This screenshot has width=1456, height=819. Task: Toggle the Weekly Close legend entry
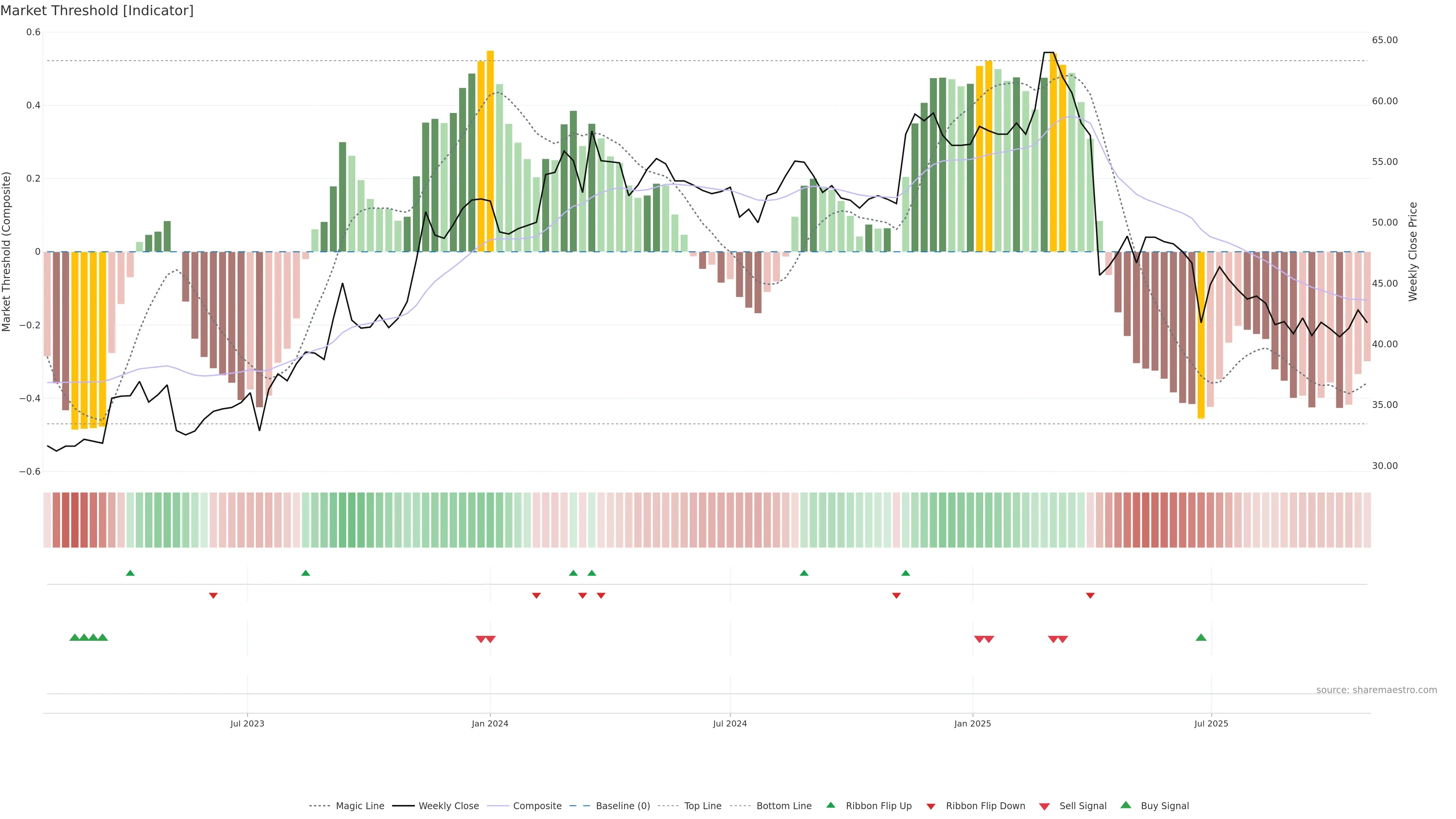[x=448, y=806]
